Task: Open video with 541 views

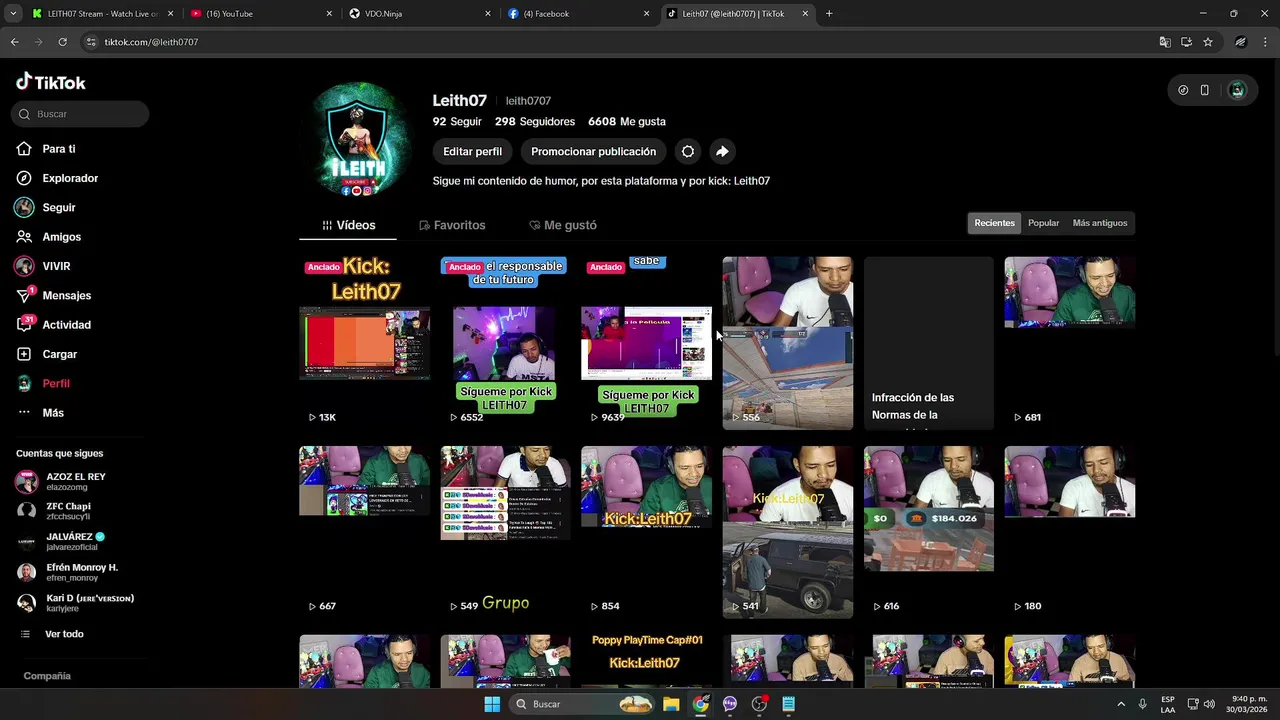Action: coord(788,532)
